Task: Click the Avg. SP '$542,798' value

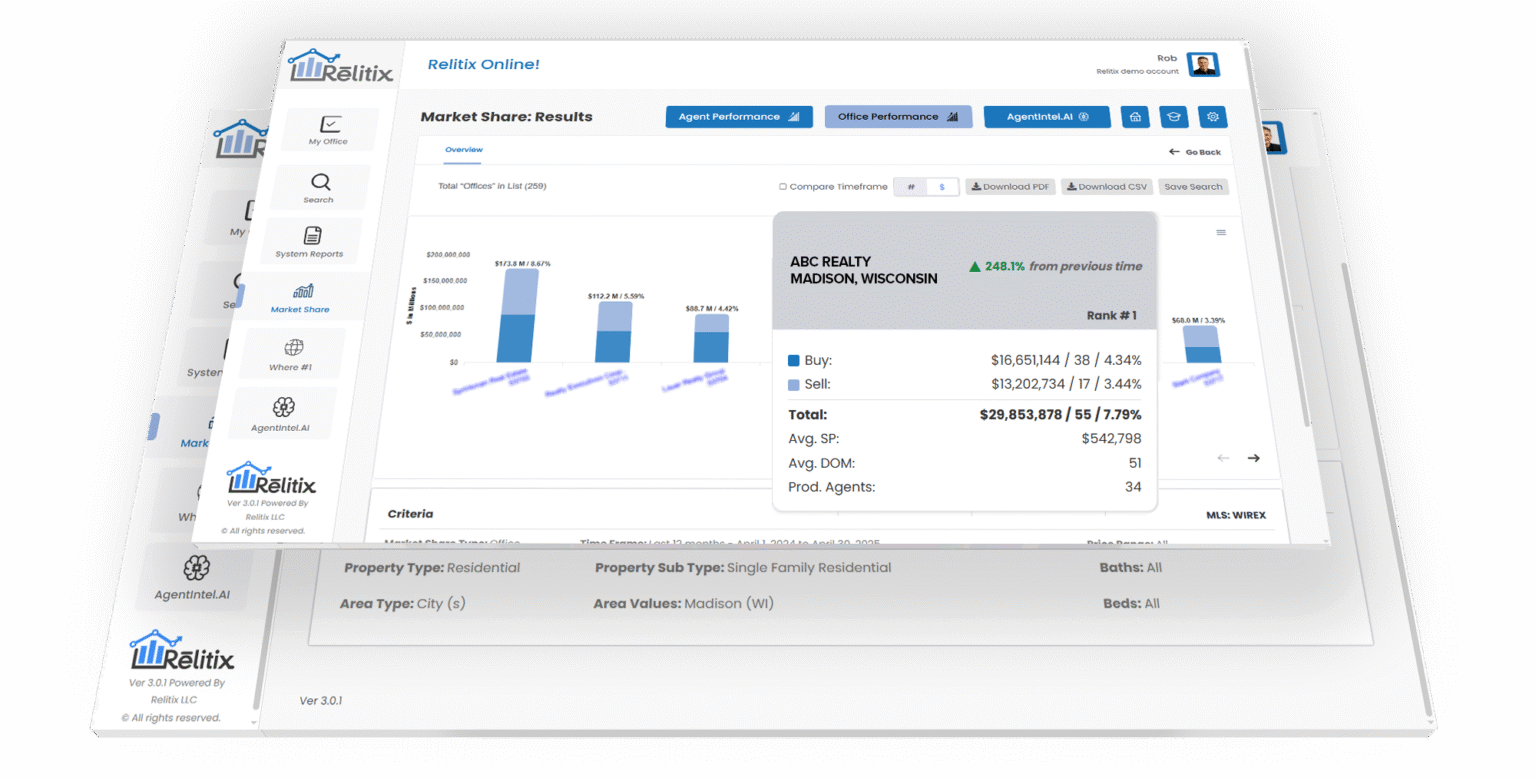Action: pyautogui.click(x=1111, y=438)
